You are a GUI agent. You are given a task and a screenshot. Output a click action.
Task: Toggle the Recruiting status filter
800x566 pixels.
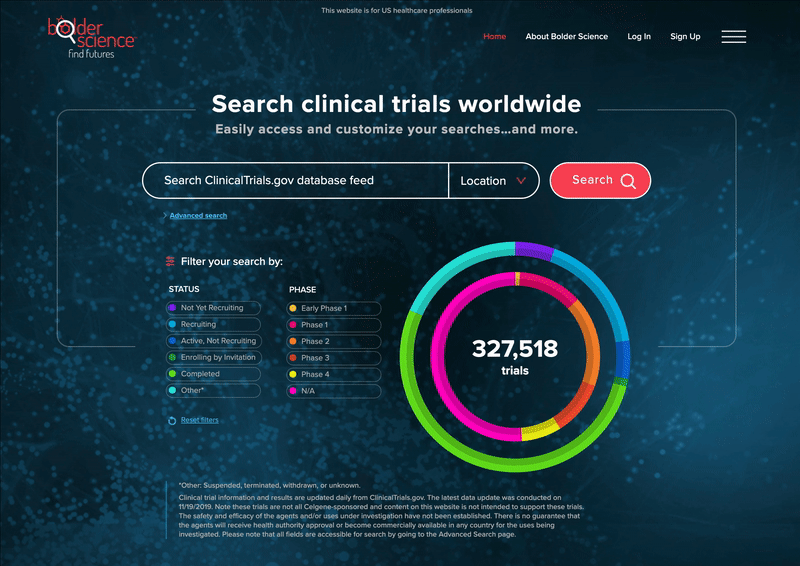[x=213, y=325]
